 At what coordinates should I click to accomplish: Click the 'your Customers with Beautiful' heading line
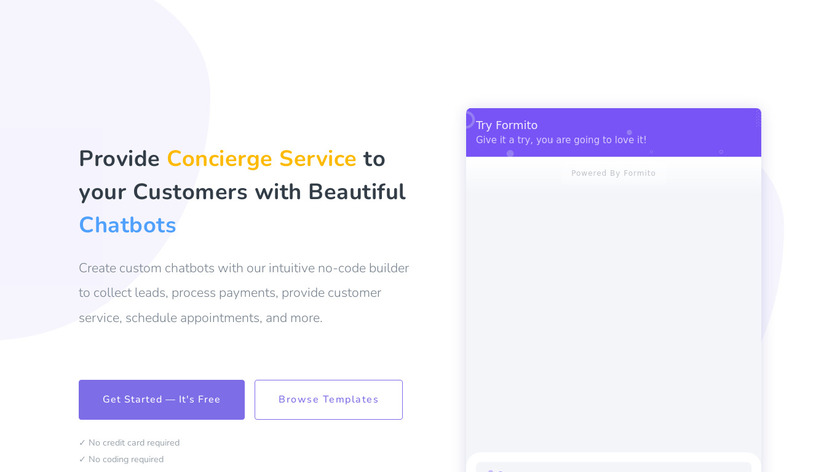pos(242,192)
